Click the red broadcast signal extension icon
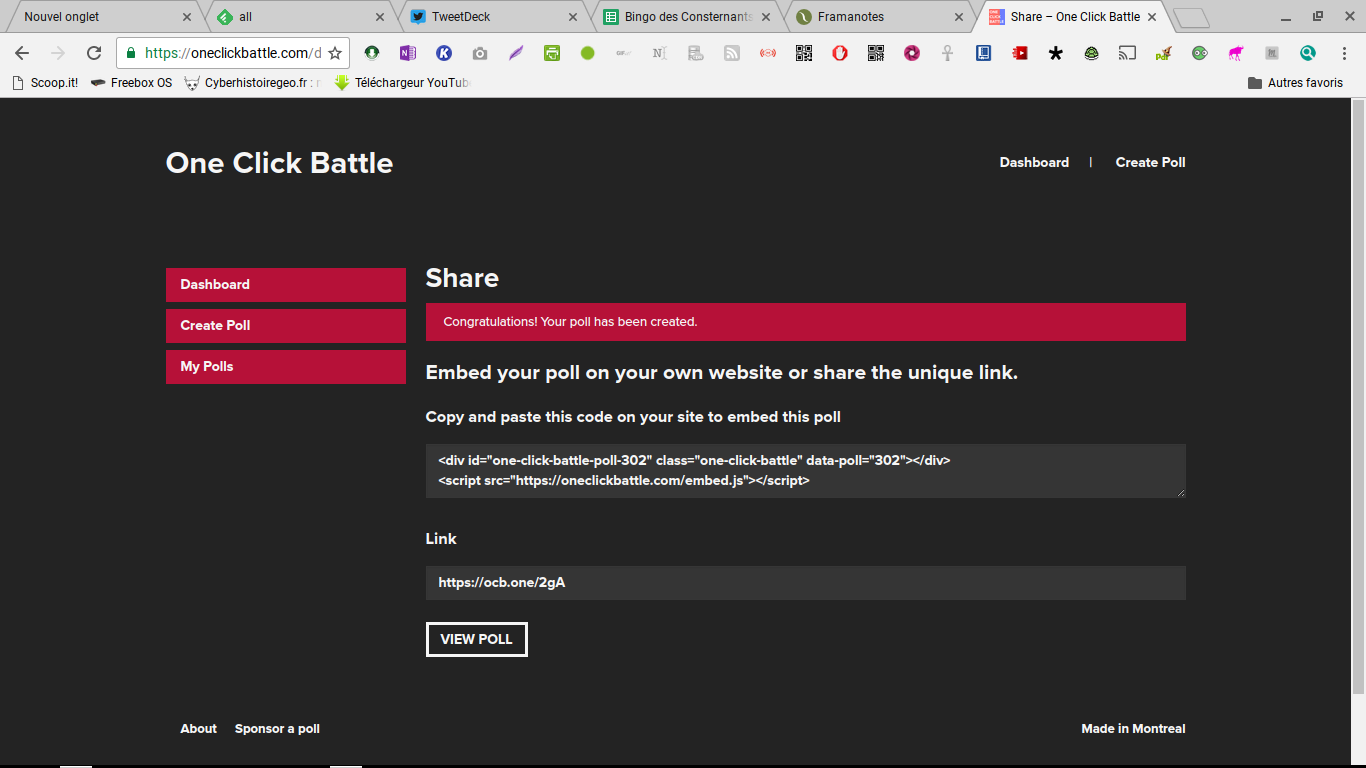 pyautogui.click(x=768, y=53)
